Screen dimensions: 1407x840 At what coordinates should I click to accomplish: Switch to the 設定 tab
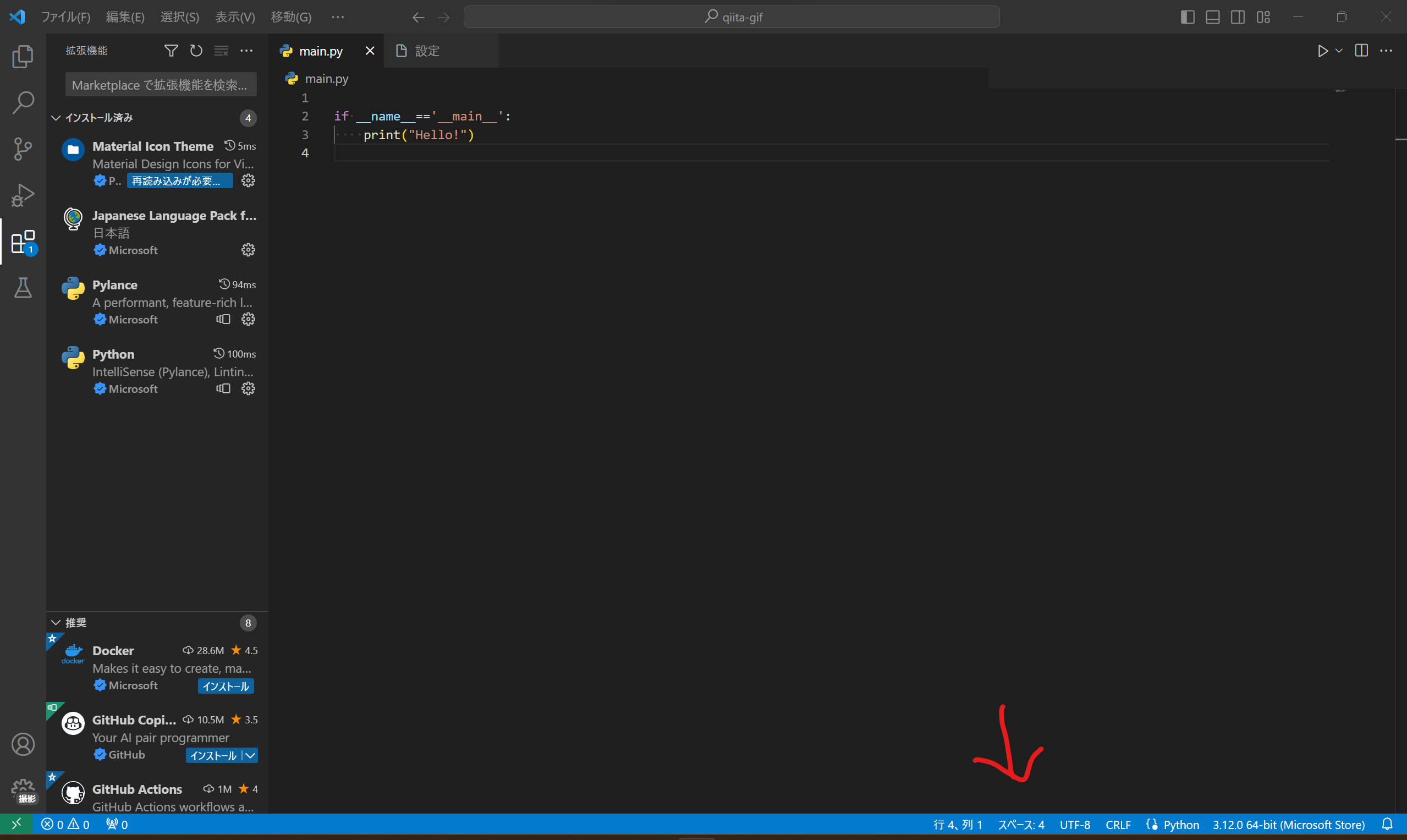(x=427, y=51)
